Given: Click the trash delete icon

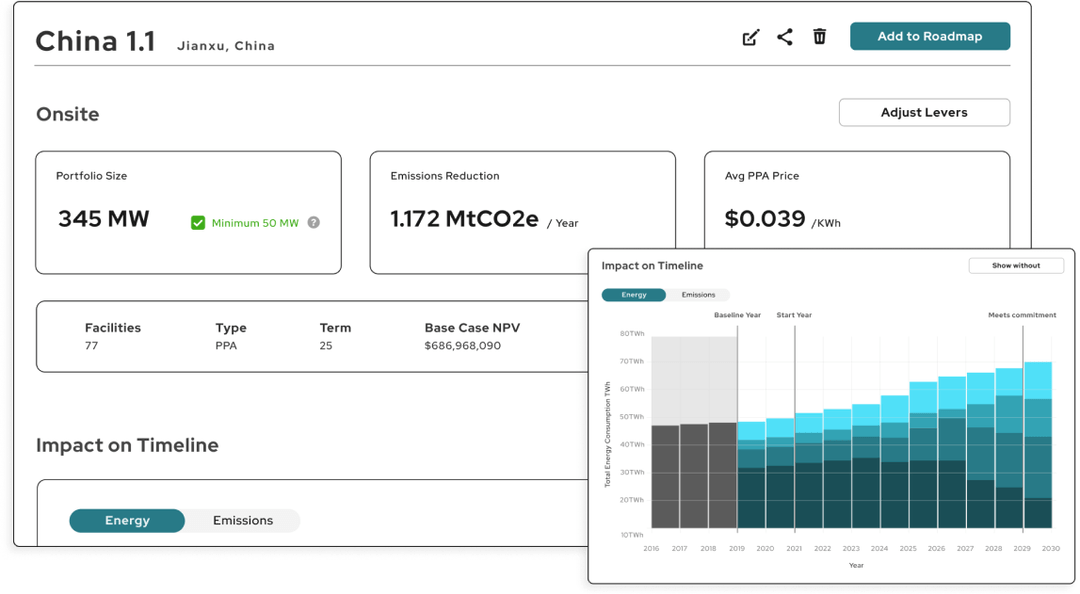Looking at the screenshot, I should pyautogui.click(x=820, y=37).
